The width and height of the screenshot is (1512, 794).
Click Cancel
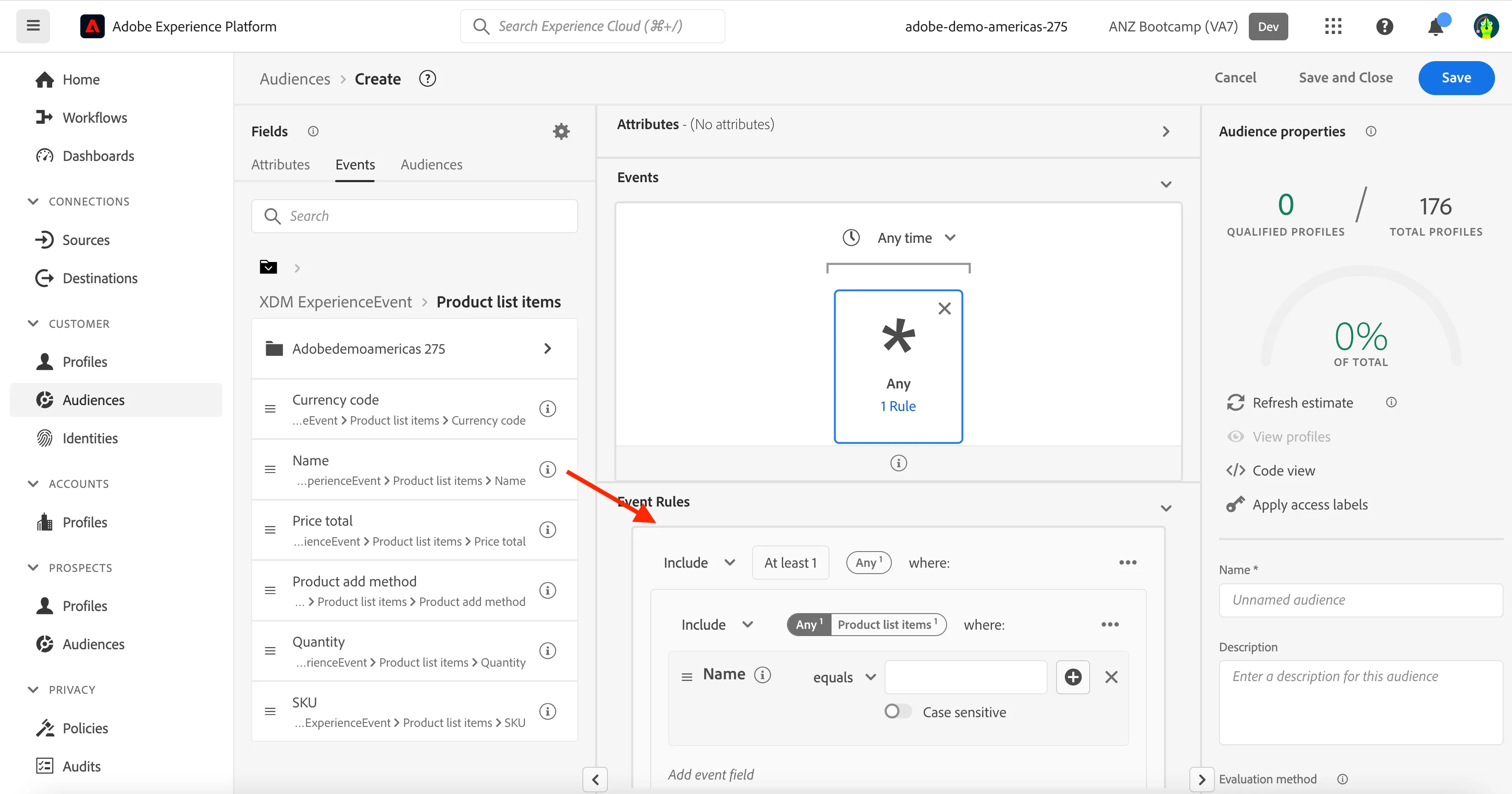pos(1235,78)
